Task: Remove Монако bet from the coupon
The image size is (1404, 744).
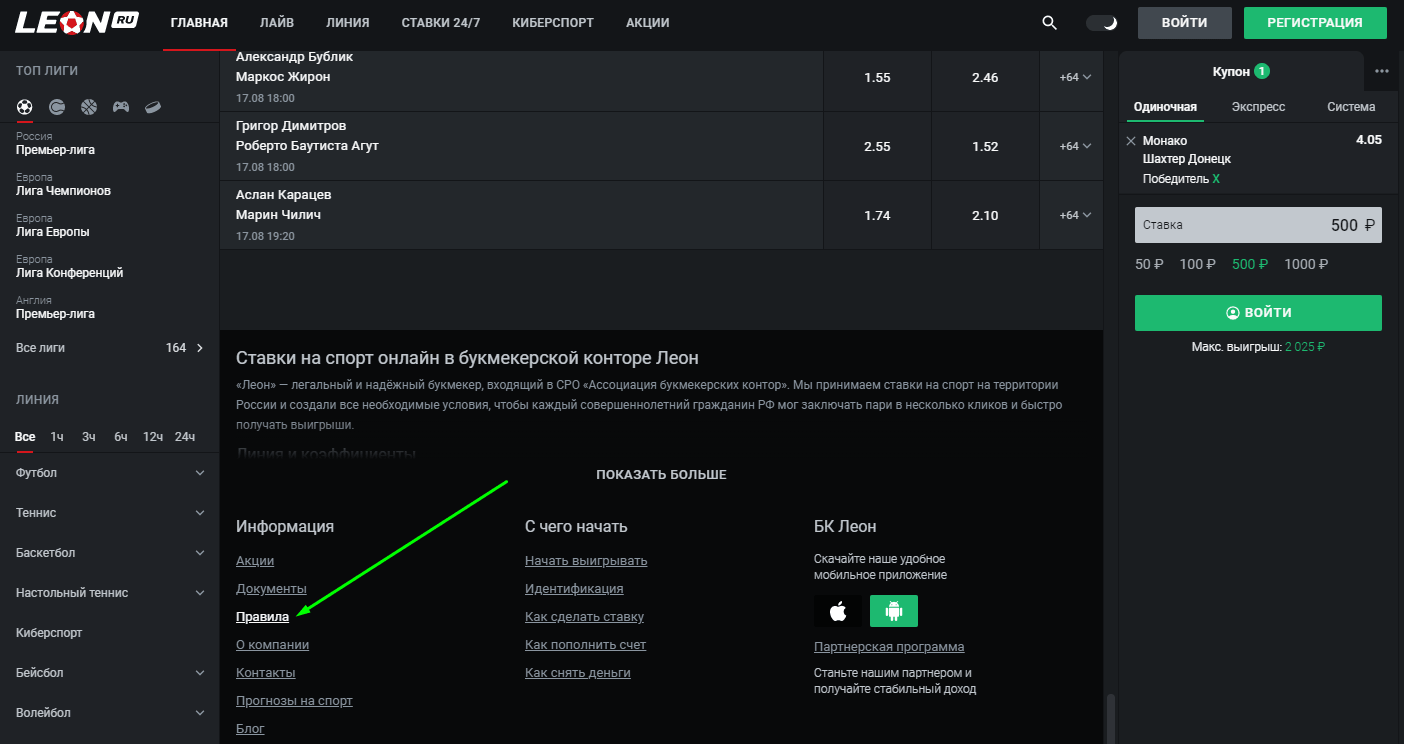Action: click(1131, 141)
